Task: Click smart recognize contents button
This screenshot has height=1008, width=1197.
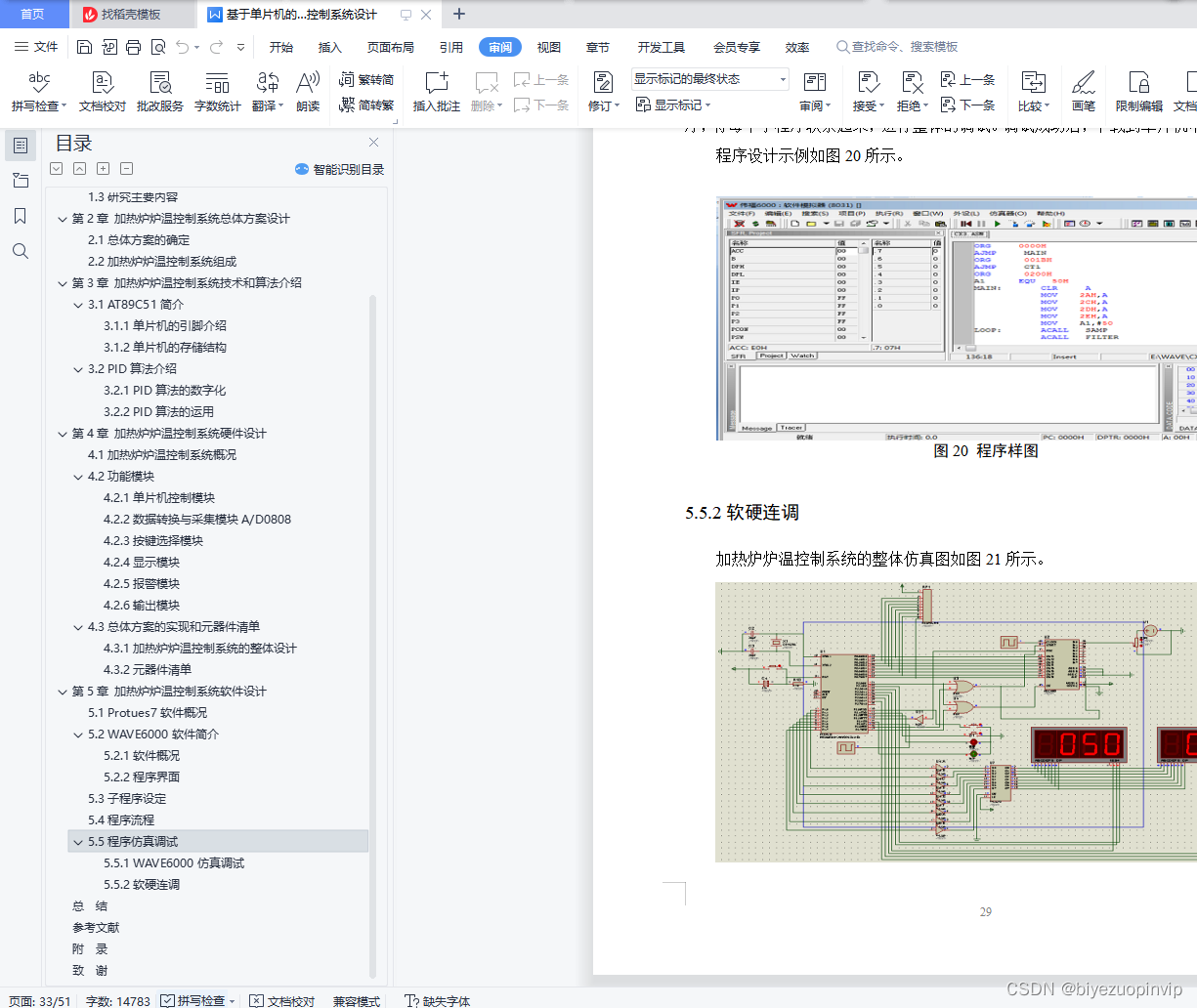Action: (340, 169)
